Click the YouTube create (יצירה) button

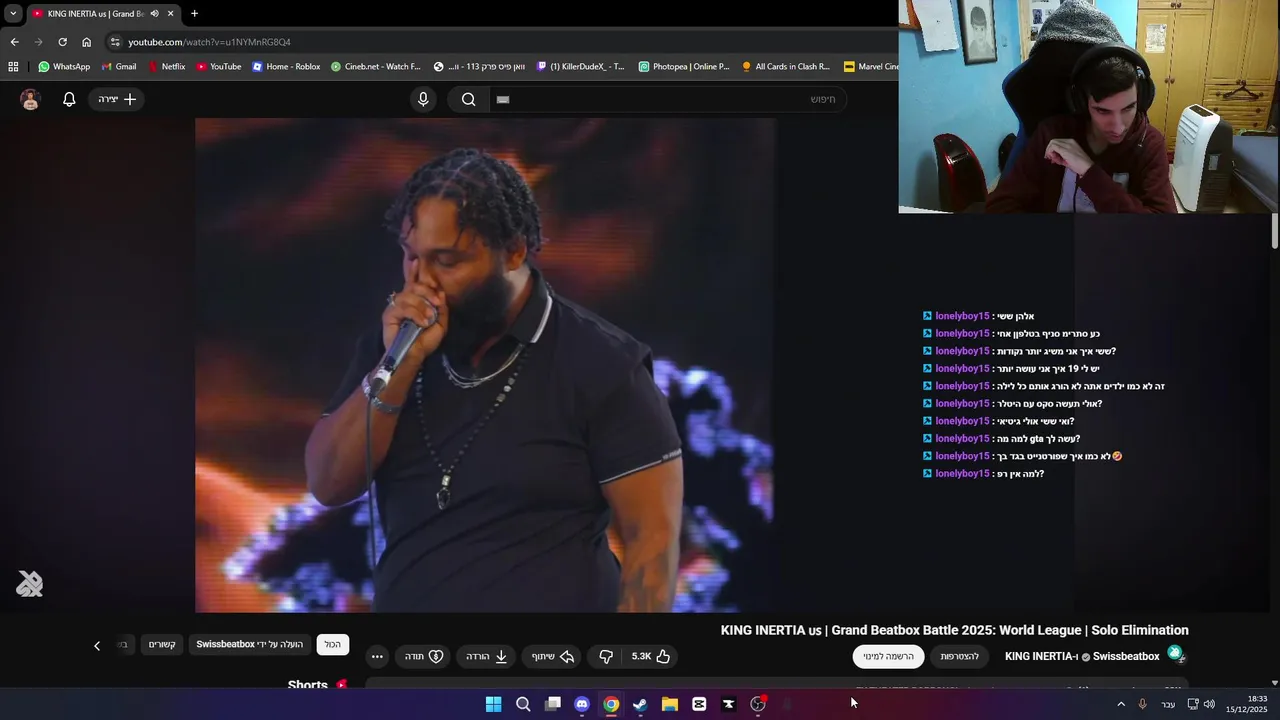117,99
